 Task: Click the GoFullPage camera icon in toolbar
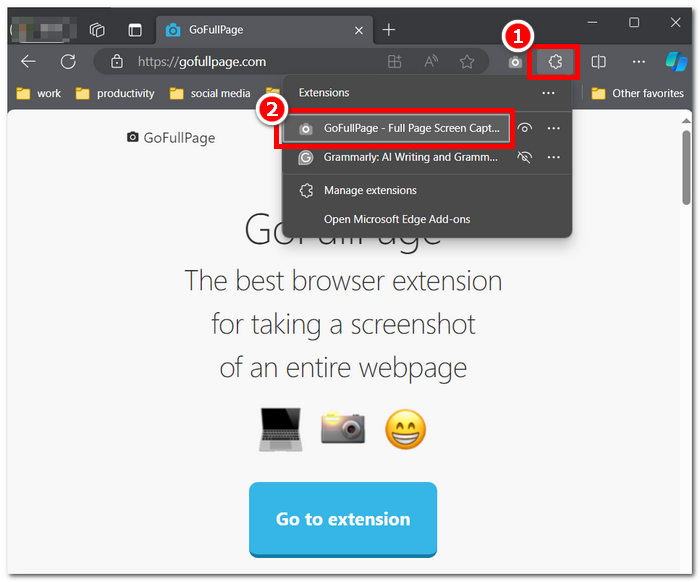(x=515, y=62)
